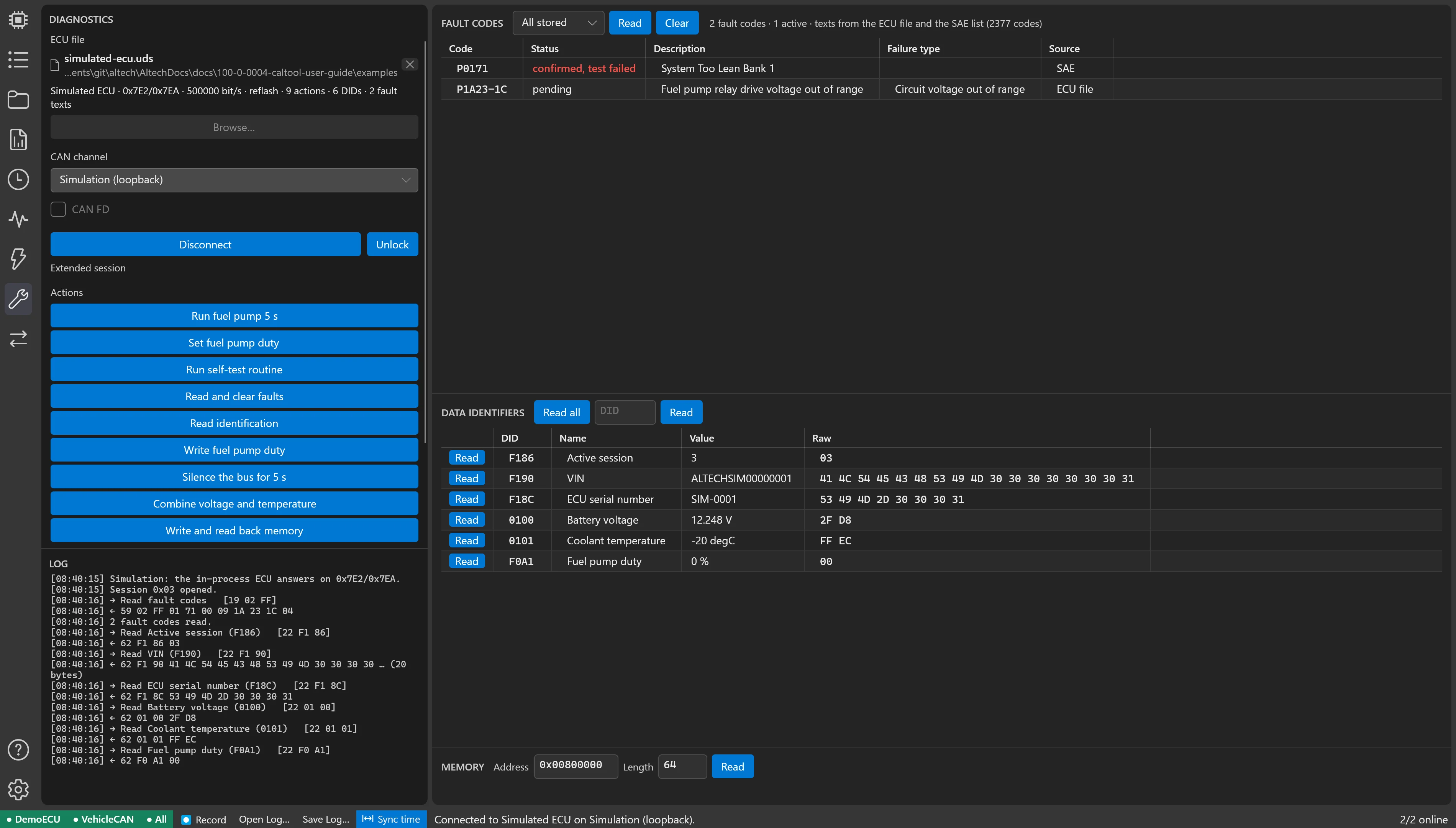Open the CAN channel Simulation (loopback) dropdown
1456x828 pixels.
tap(234, 180)
